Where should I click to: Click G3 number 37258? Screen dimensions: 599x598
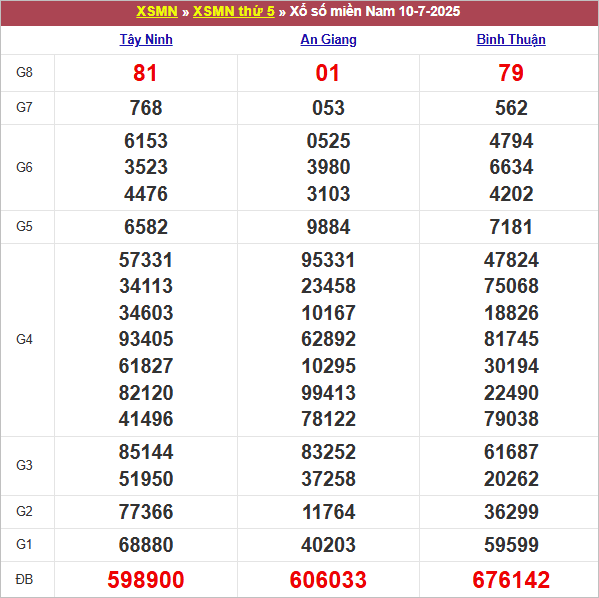tap(329, 479)
